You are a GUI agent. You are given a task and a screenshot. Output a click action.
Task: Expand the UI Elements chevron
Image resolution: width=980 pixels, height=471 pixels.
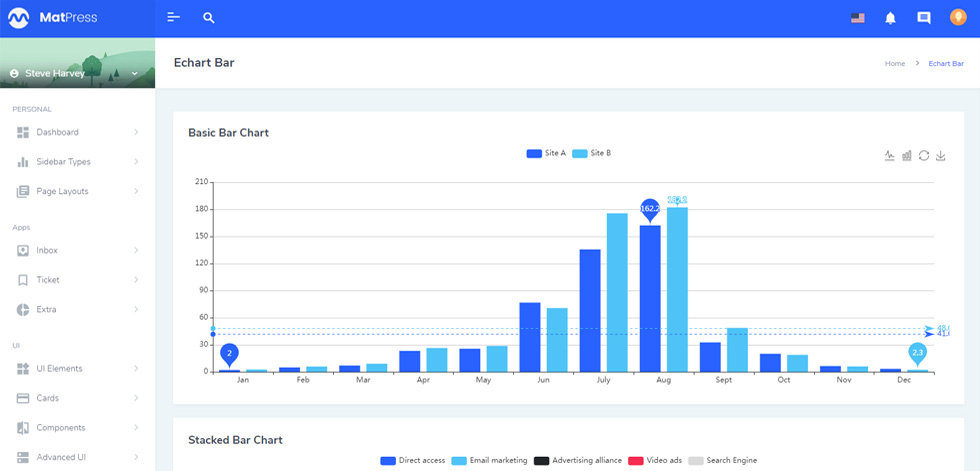click(x=136, y=369)
